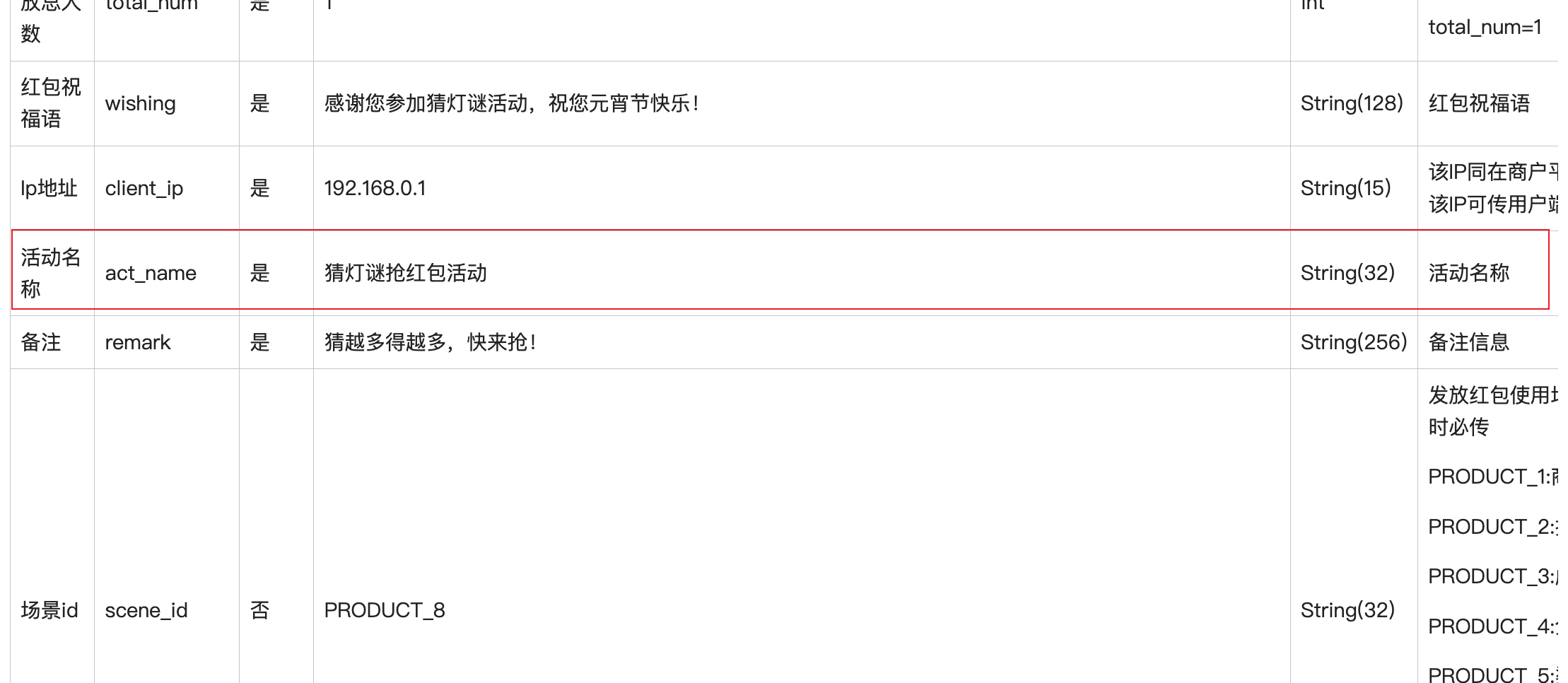This screenshot has height=683, width=1568.
Task: Select the Ip地址 row label
Action: pyautogui.click(x=49, y=188)
